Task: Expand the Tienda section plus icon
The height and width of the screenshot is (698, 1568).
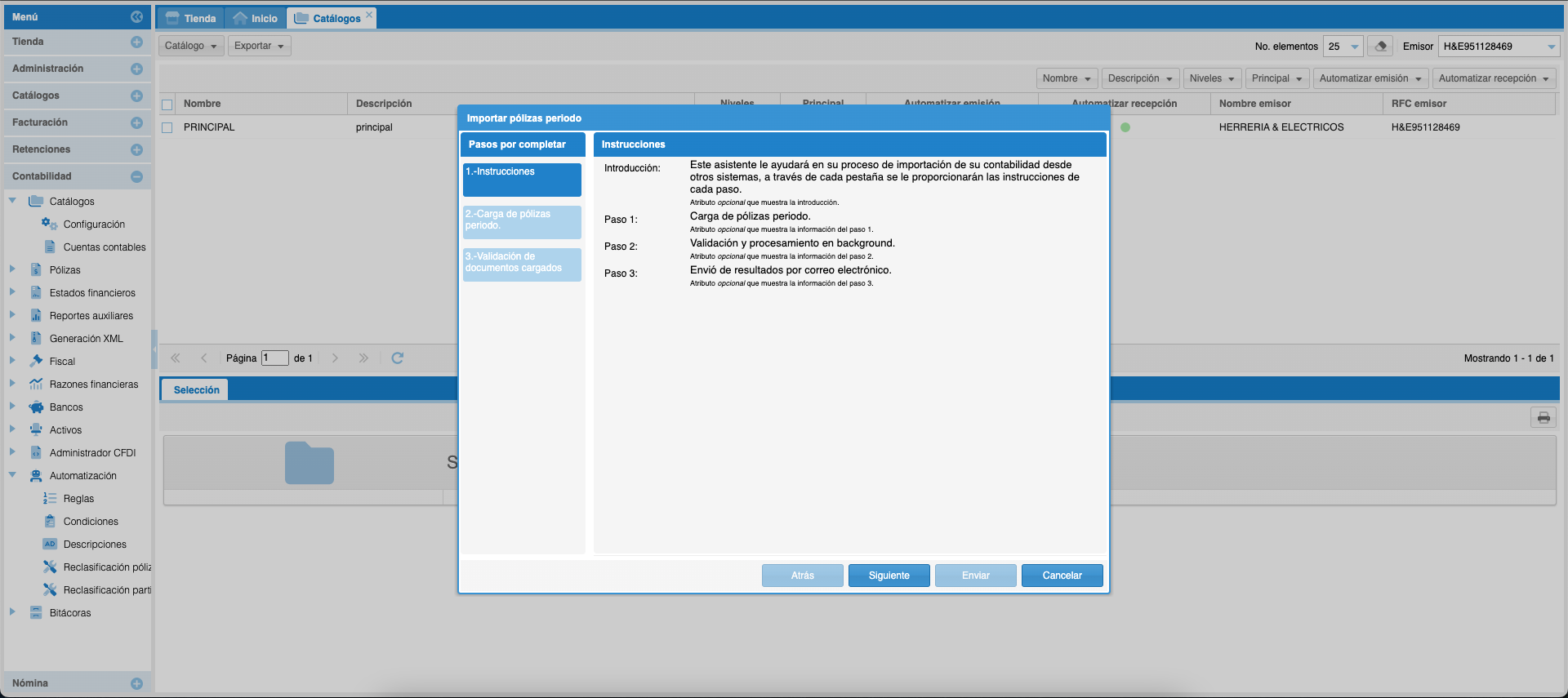Action: click(x=136, y=42)
